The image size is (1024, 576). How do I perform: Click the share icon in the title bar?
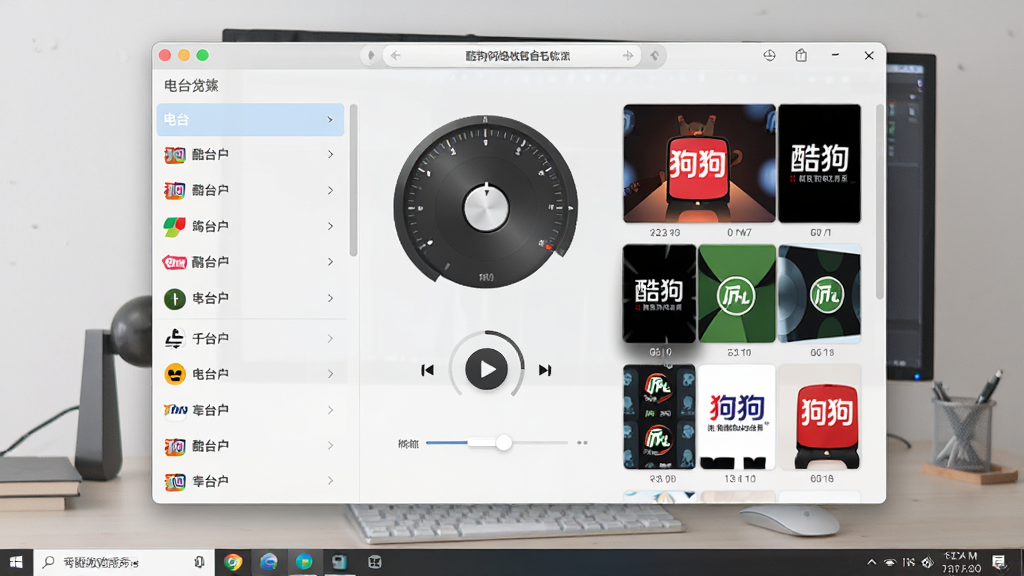(x=801, y=56)
